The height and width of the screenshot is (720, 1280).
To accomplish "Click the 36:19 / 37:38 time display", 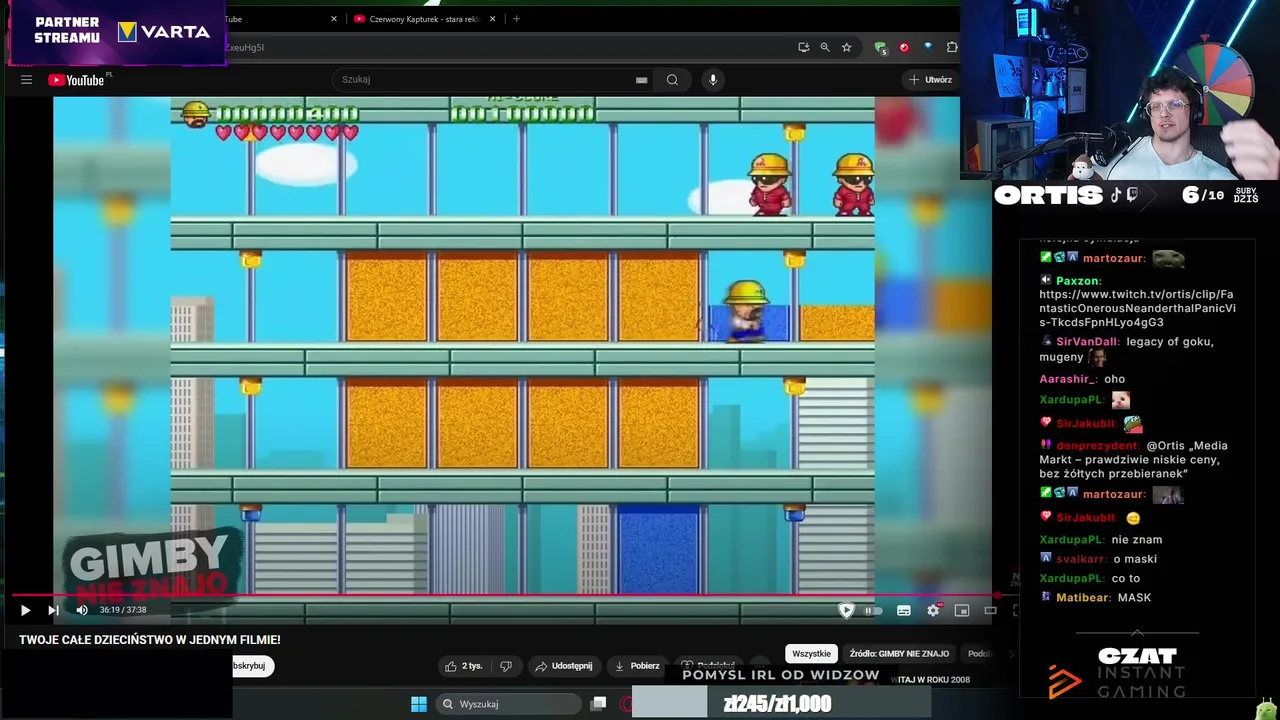I will pos(123,610).
